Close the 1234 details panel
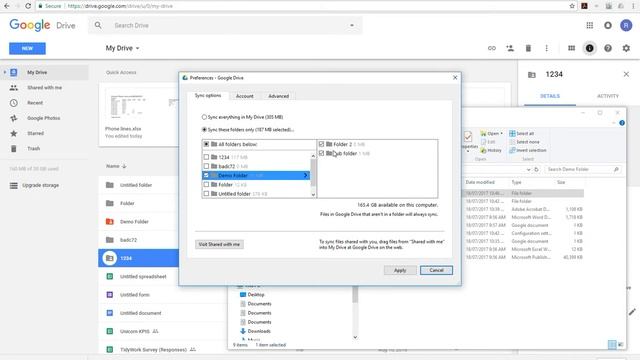The width and height of the screenshot is (640, 360). pyautogui.click(x=626, y=74)
